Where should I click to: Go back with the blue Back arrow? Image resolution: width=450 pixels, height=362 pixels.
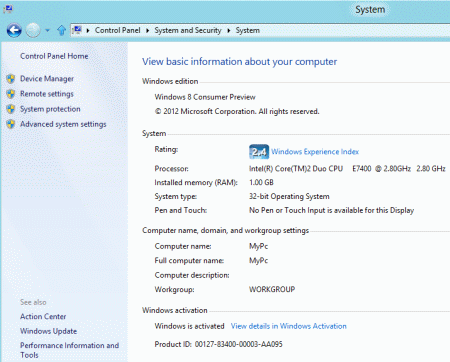point(14,30)
